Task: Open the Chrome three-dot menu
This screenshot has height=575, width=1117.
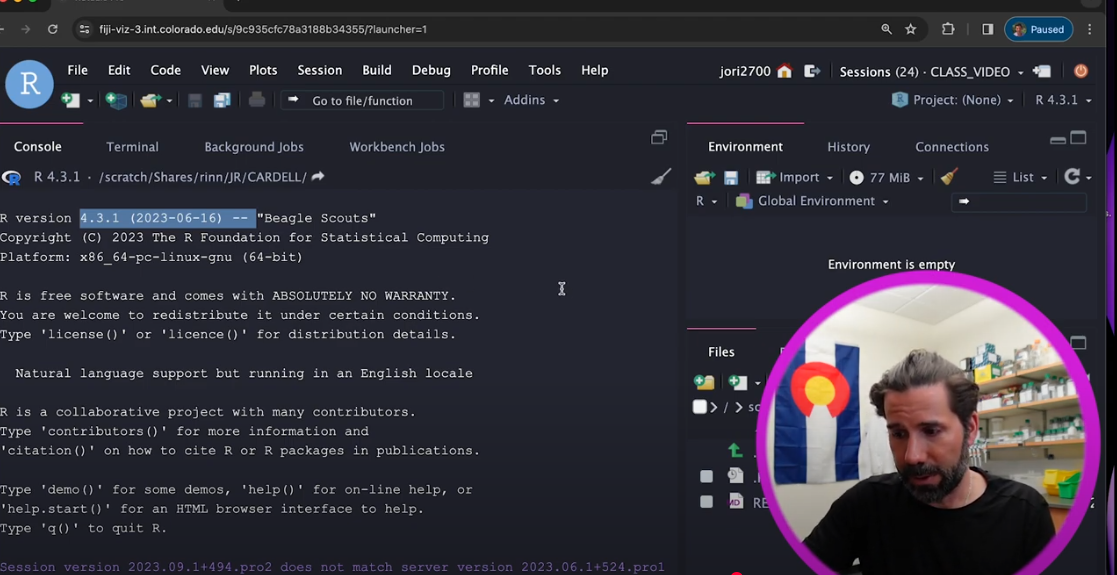Action: pos(1089,29)
